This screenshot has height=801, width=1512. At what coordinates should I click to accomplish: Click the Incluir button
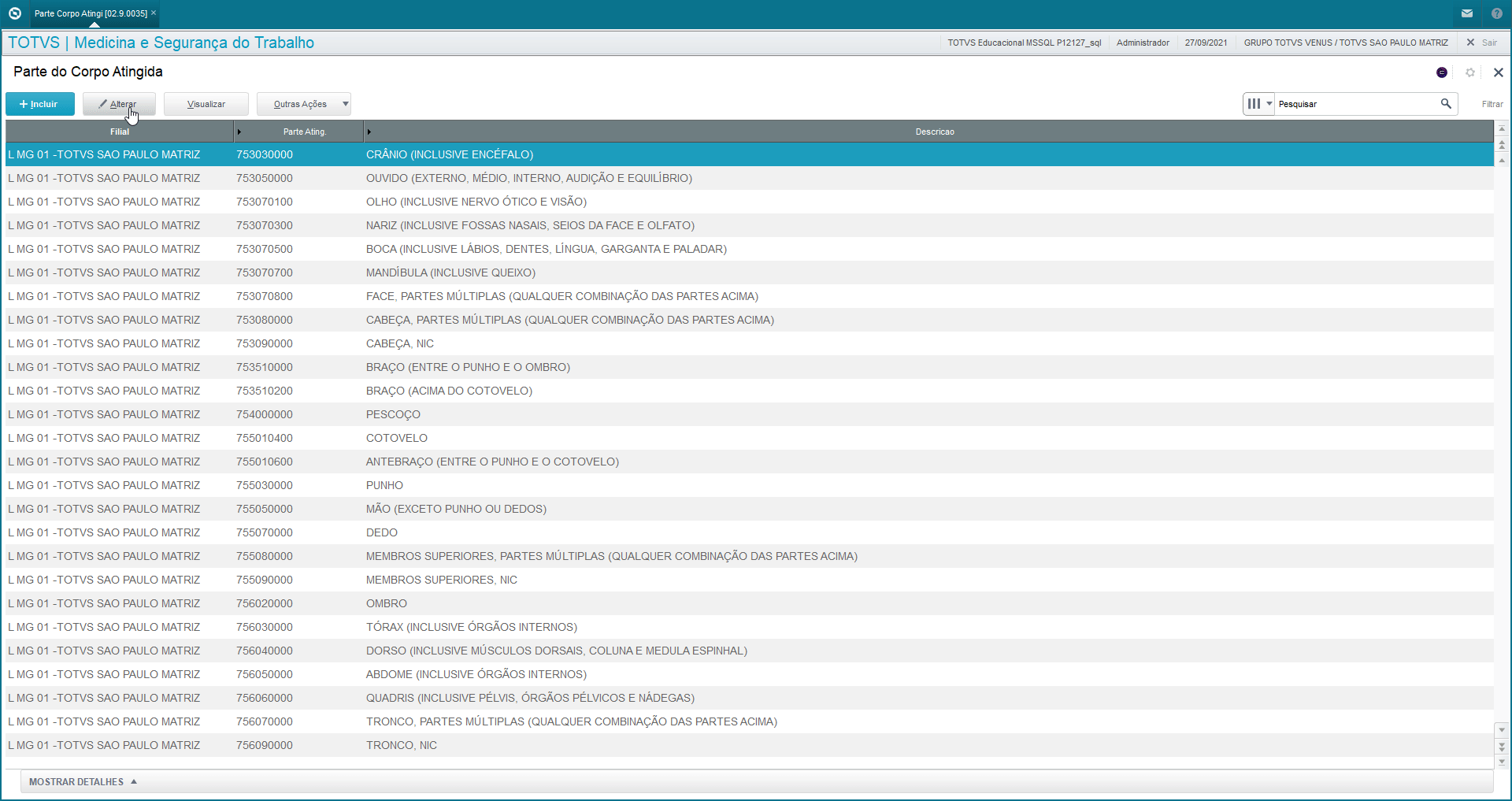point(40,104)
